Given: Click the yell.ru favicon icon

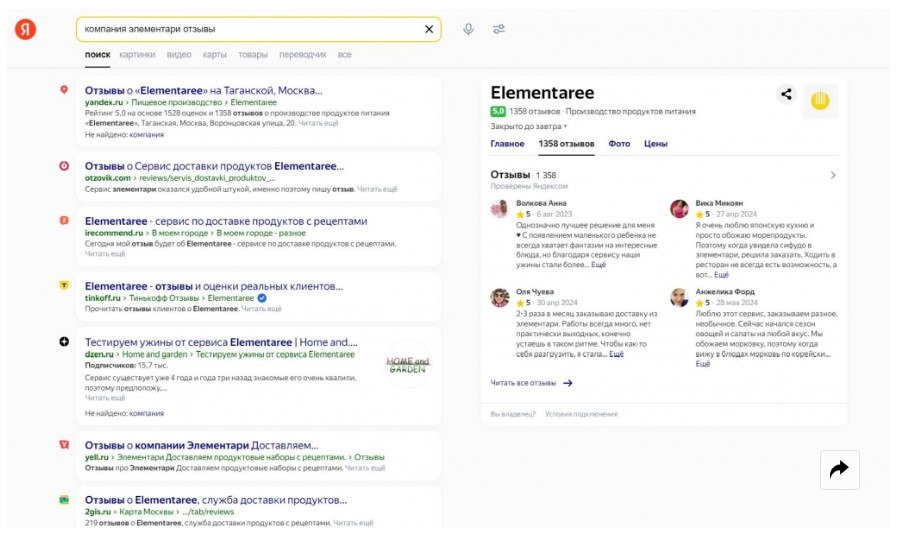Looking at the screenshot, I should pos(64,444).
